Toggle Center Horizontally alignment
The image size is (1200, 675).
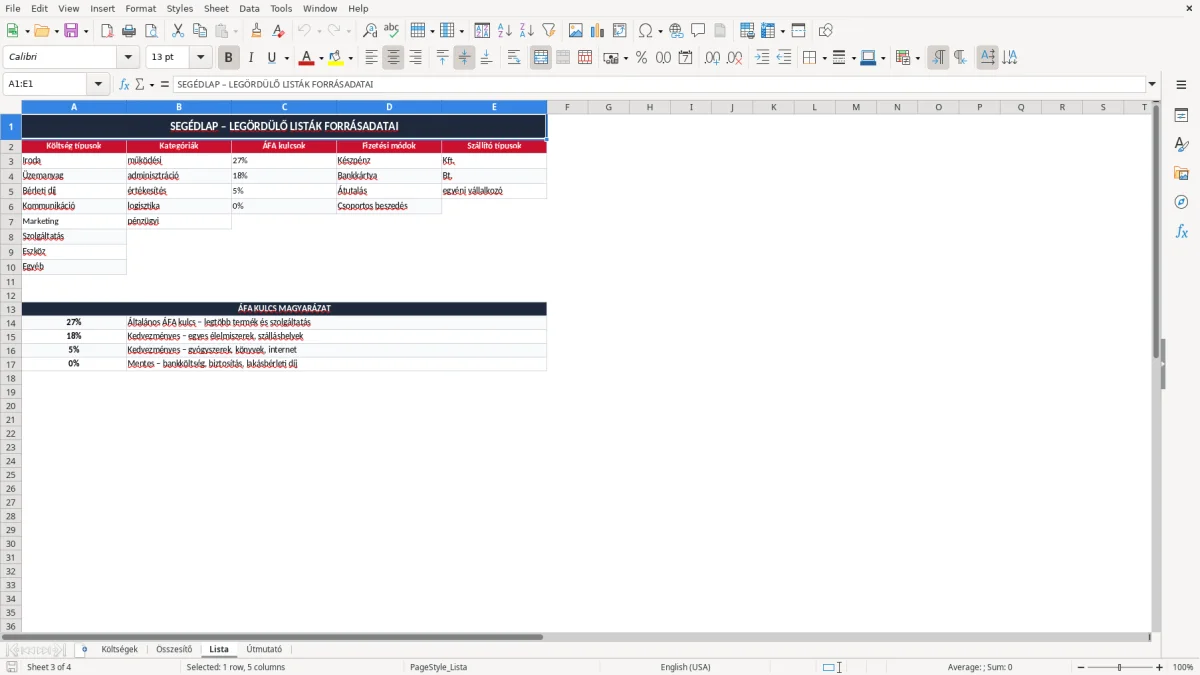pyautogui.click(x=393, y=58)
